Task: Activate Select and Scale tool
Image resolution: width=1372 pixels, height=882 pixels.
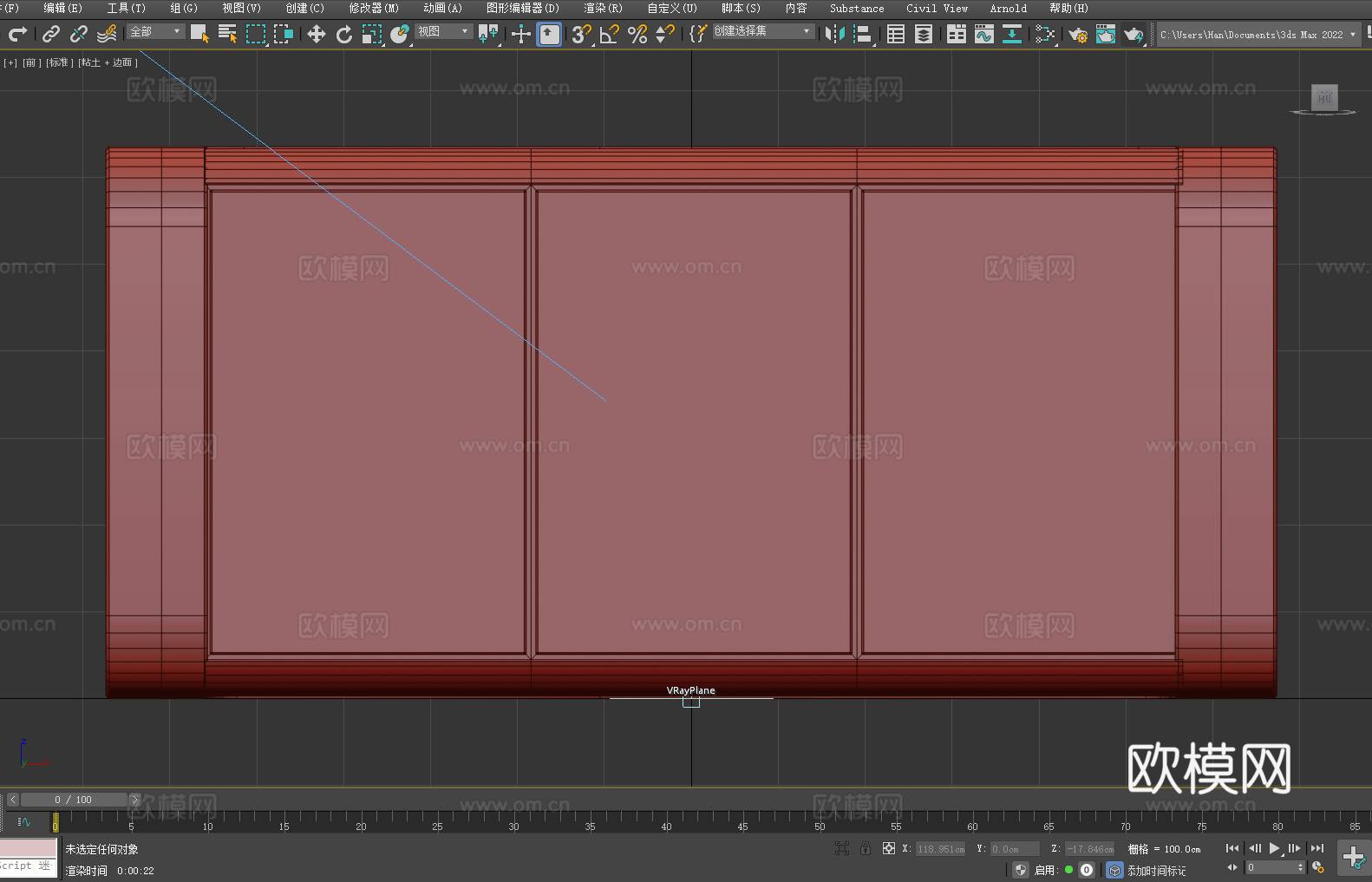Action: tap(372, 34)
